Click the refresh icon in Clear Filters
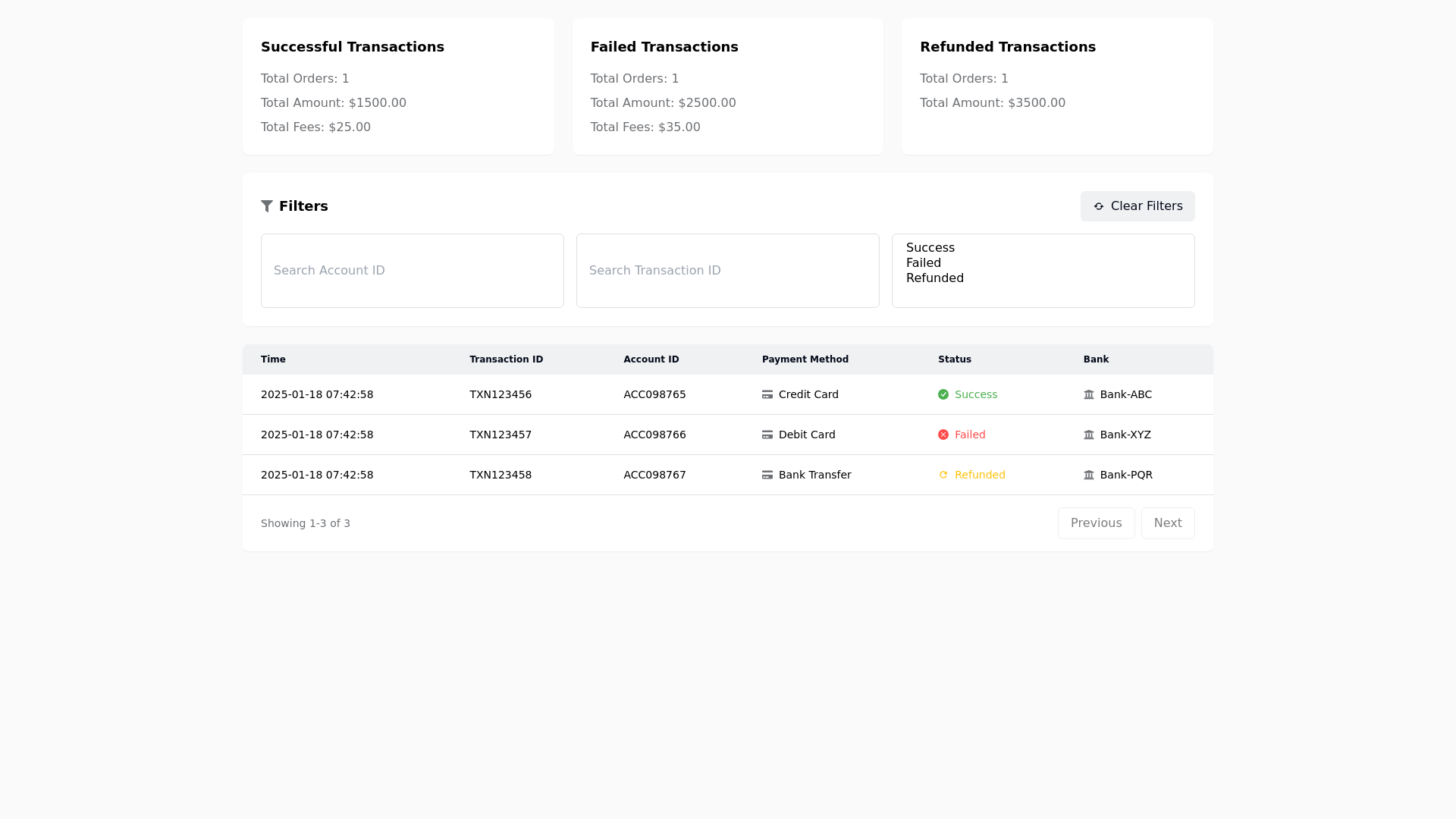1456x819 pixels. (x=1098, y=206)
